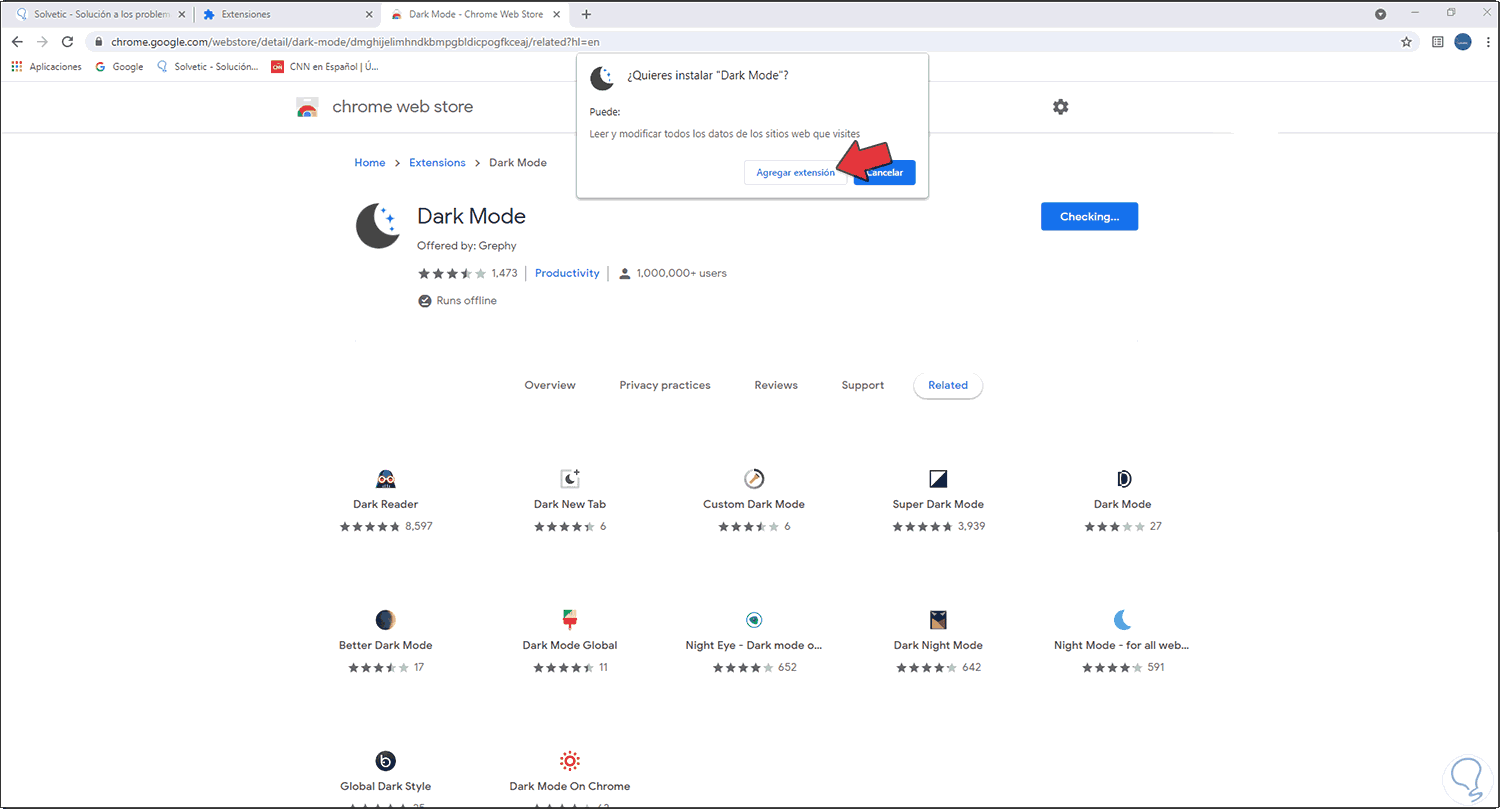Open the Chrome profile avatar
The image size is (1500, 809).
point(1463,42)
